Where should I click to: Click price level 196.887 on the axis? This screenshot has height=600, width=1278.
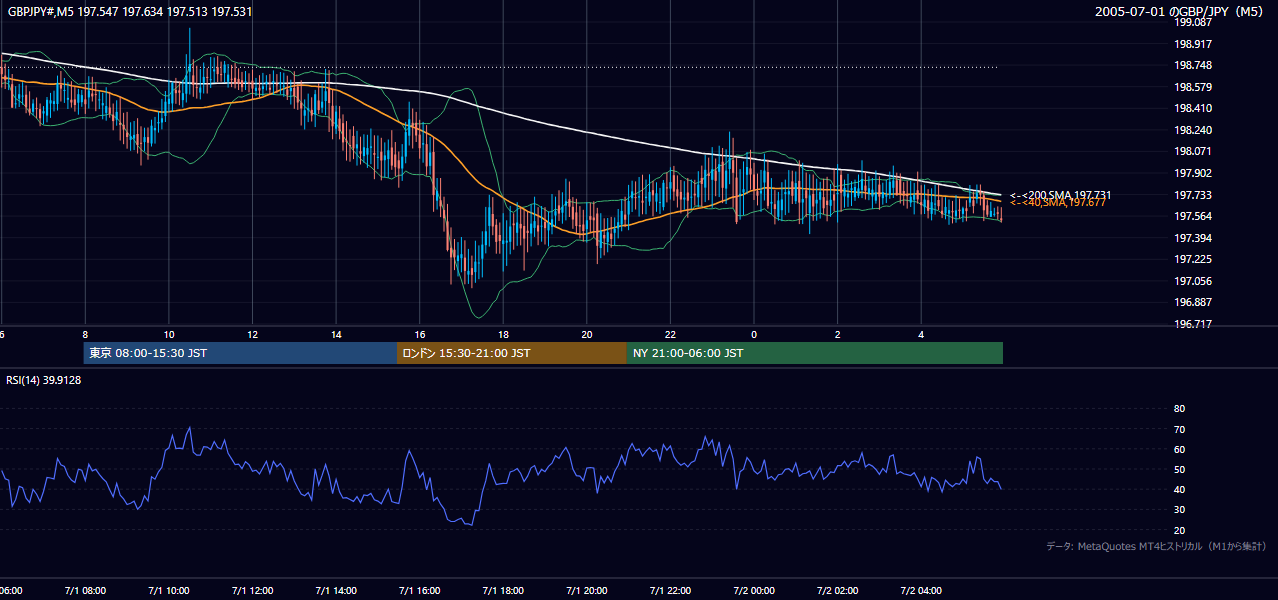[1193, 302]
